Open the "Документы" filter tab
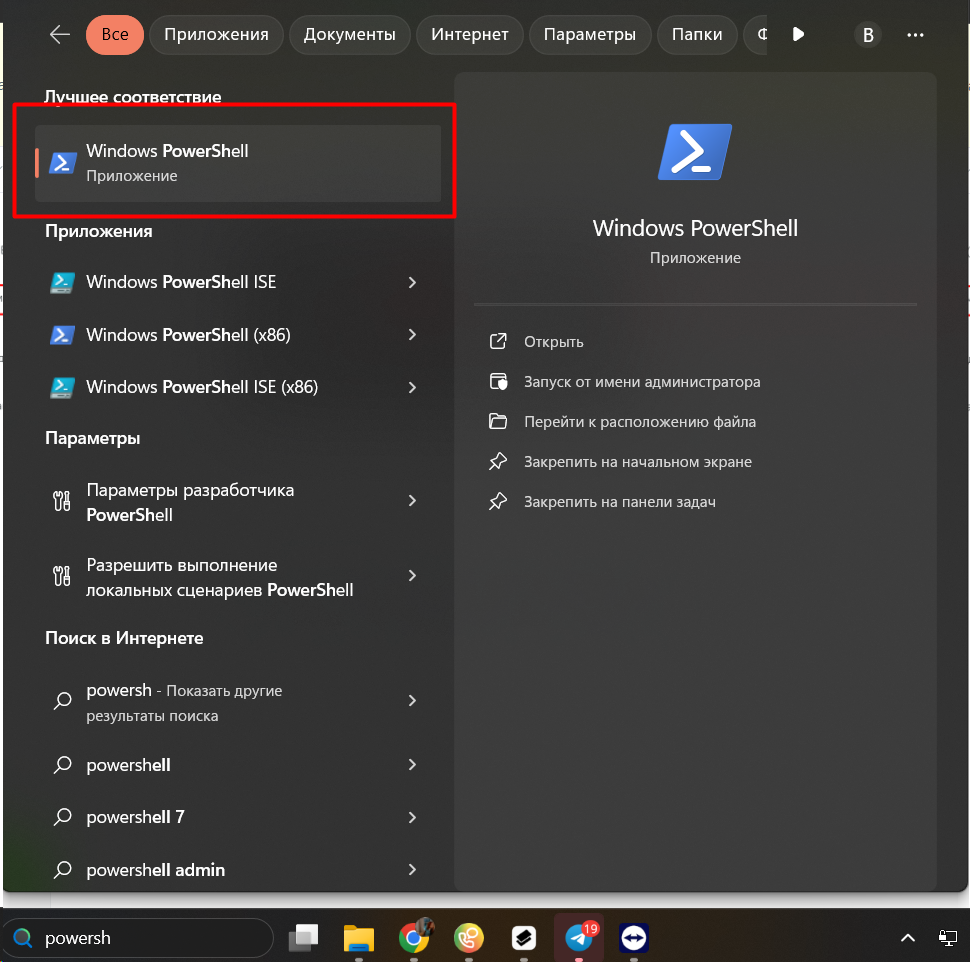 pos(350,35)
